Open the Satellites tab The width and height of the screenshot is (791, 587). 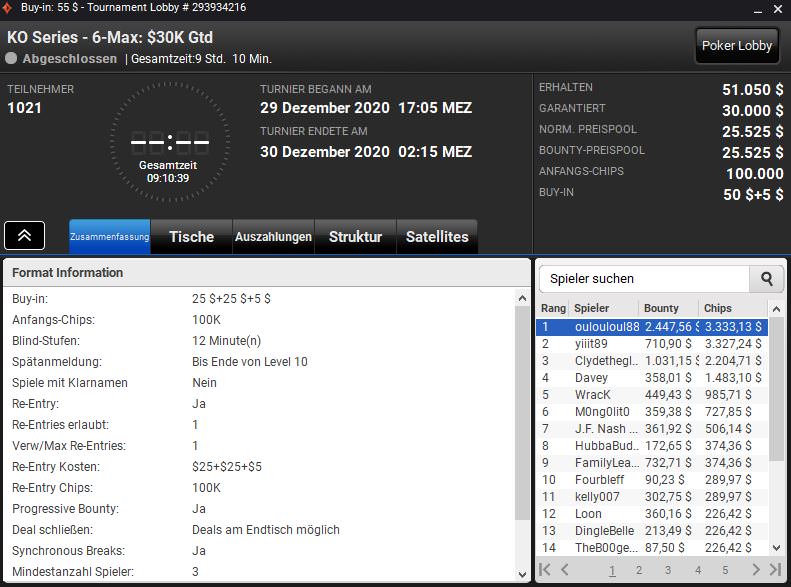(437, 237)
